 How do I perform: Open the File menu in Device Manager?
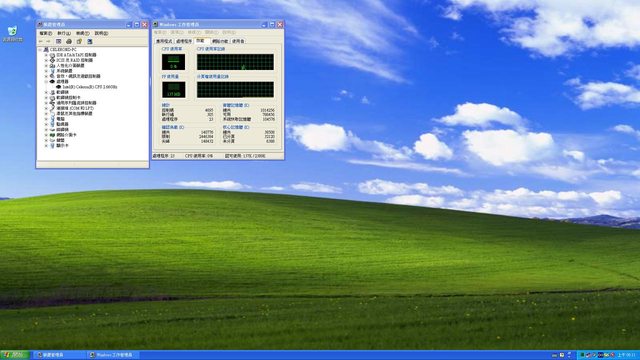tap(45, 33)
